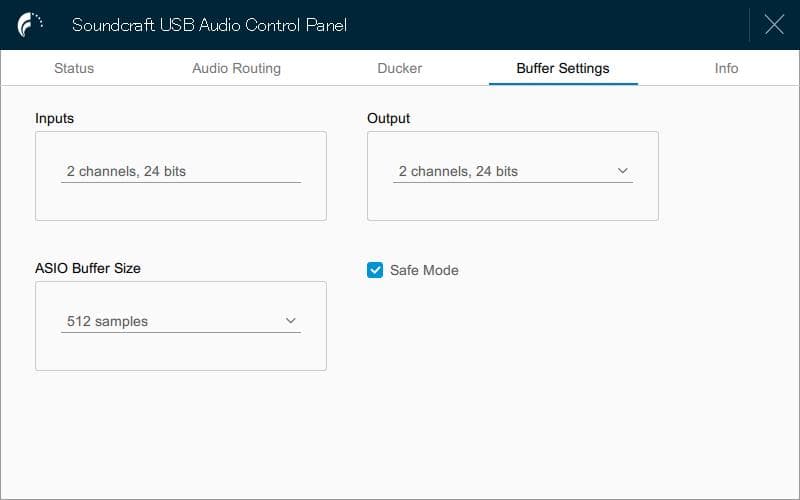
Task: Click the Output section heading
Action: [x=389, y=118]
